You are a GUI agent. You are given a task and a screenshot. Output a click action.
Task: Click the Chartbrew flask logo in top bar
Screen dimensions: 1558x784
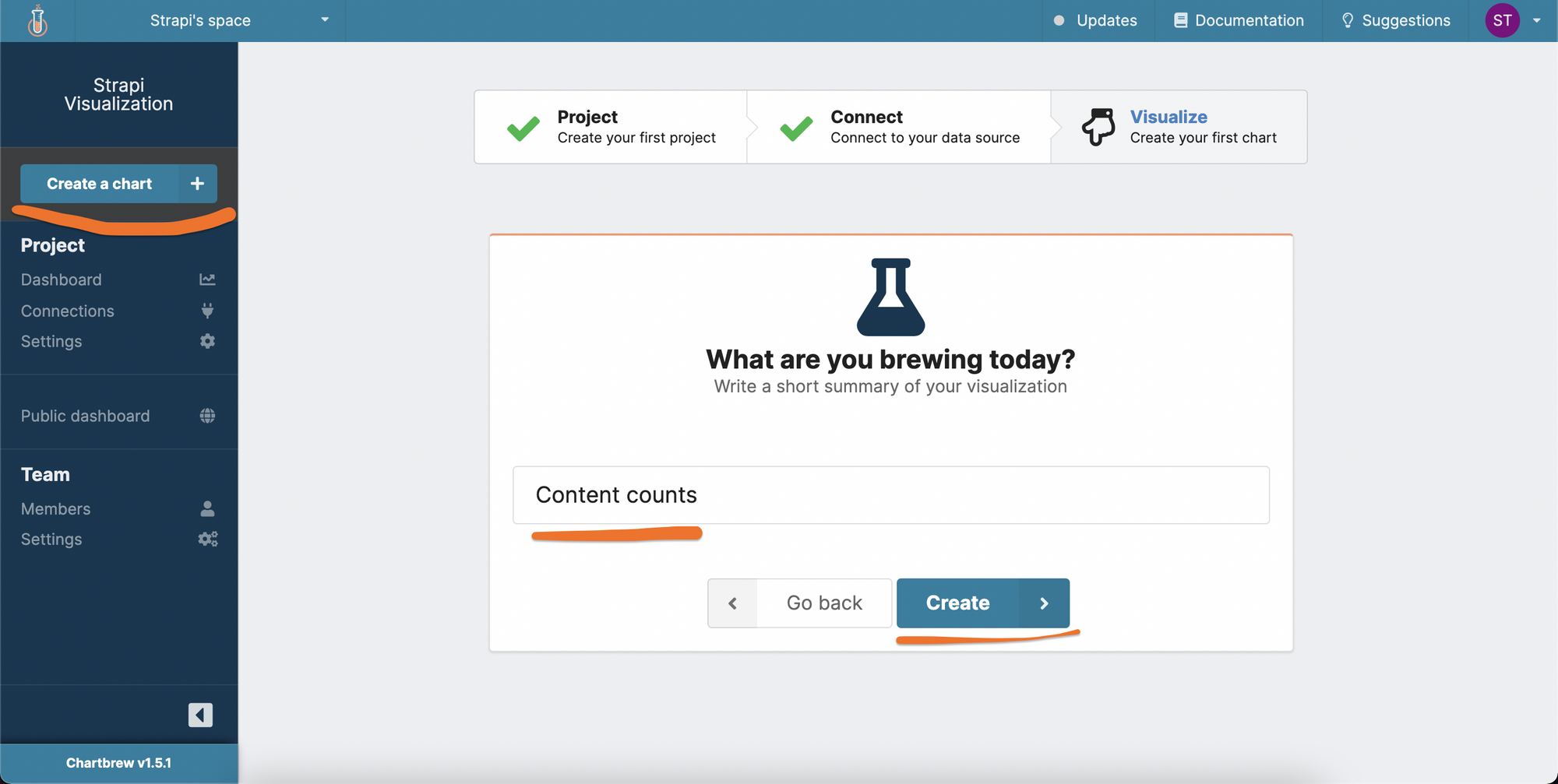37,20
